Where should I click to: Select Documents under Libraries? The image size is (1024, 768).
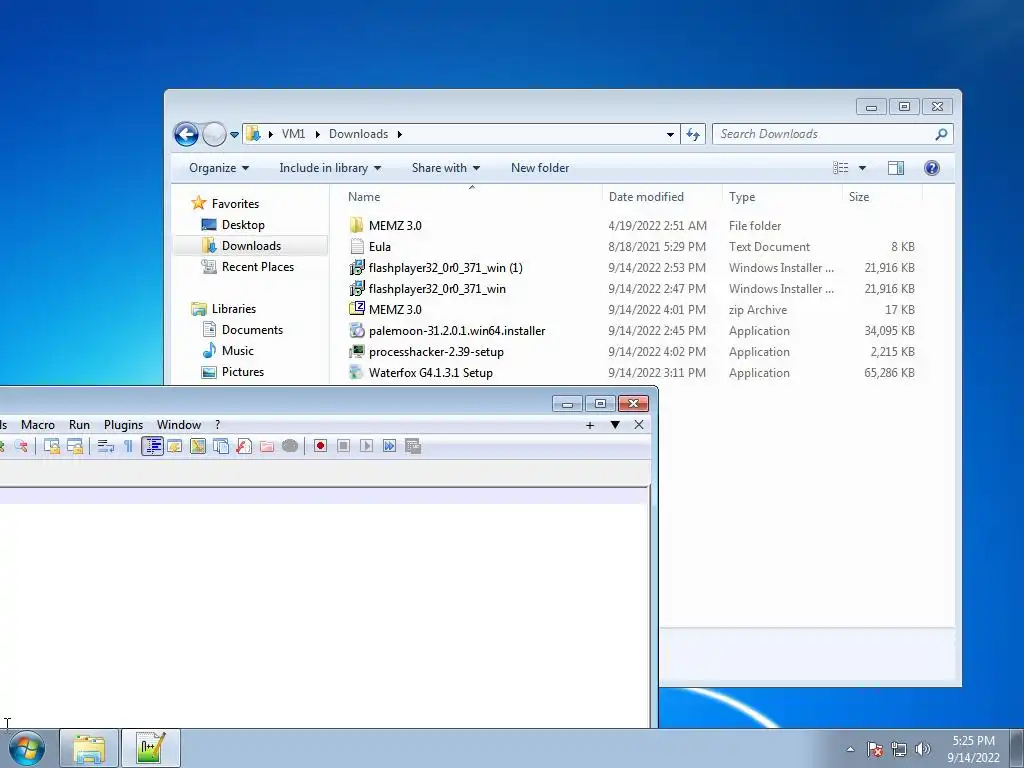coord(251,330)
